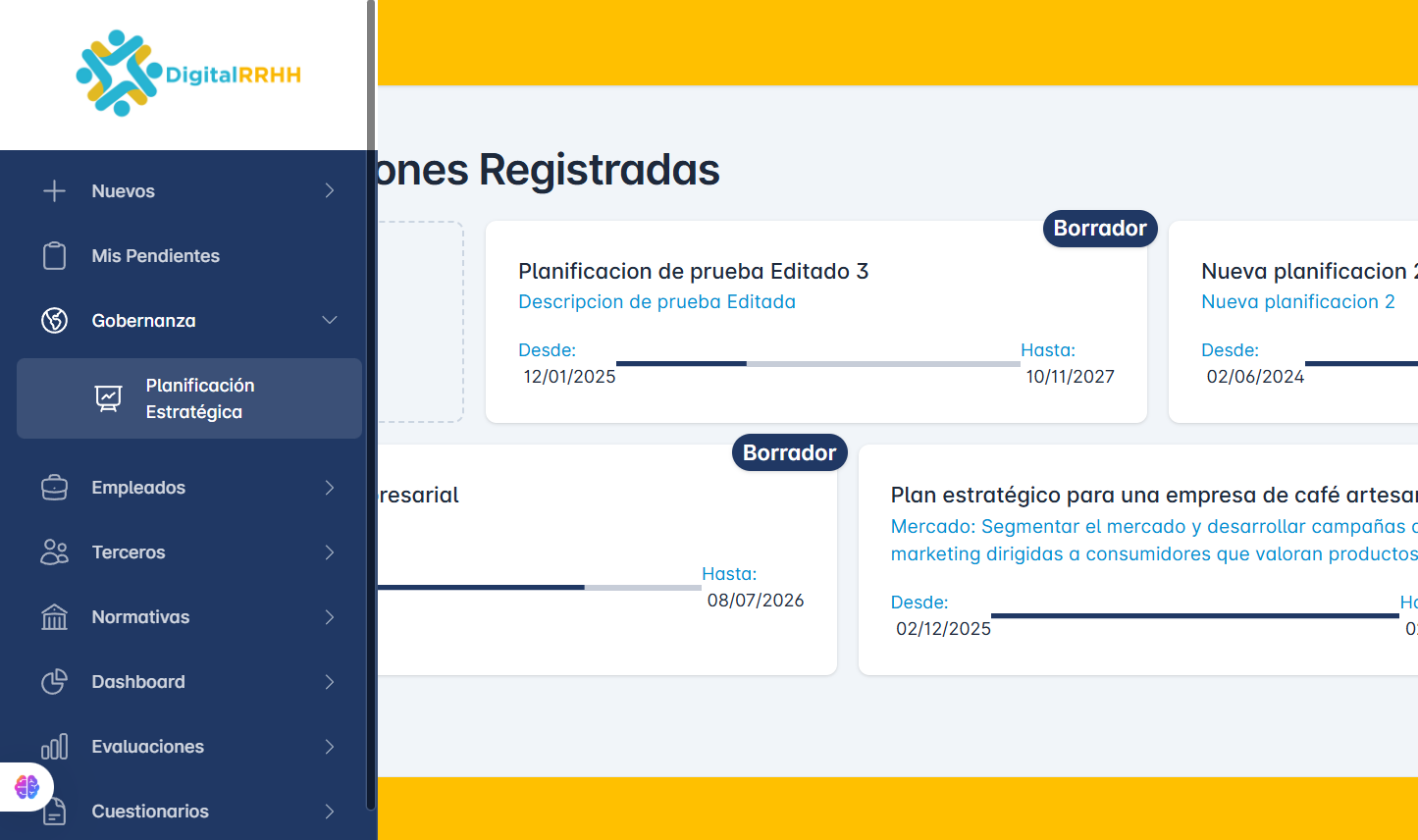Image resolution: width=1418 pixels, height=840 pixels.
Task: Open Planificacion de prueba Editado 3 card
Action: pyautogui.click(x=693, y=272)
